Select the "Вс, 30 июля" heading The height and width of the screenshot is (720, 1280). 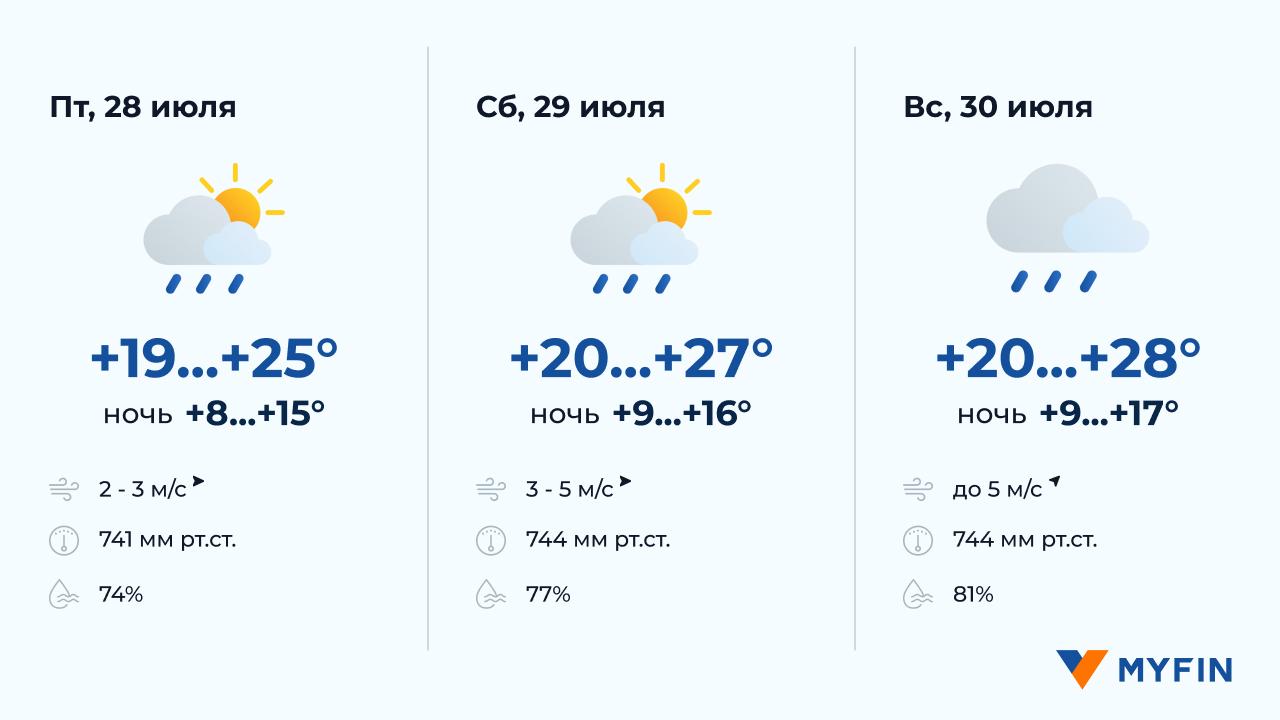(x=997, y=107)
